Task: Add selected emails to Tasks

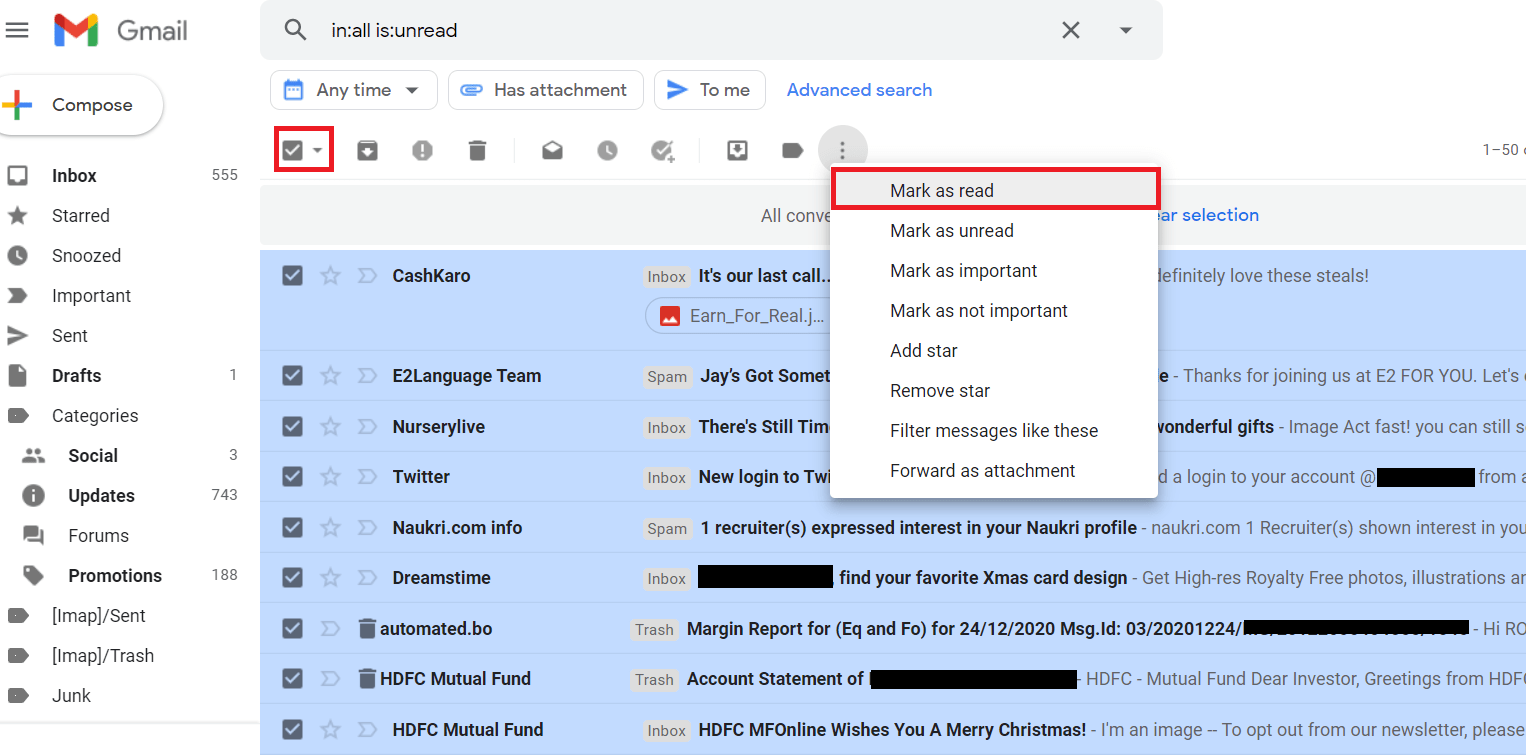Action: [x=662, y=149]
